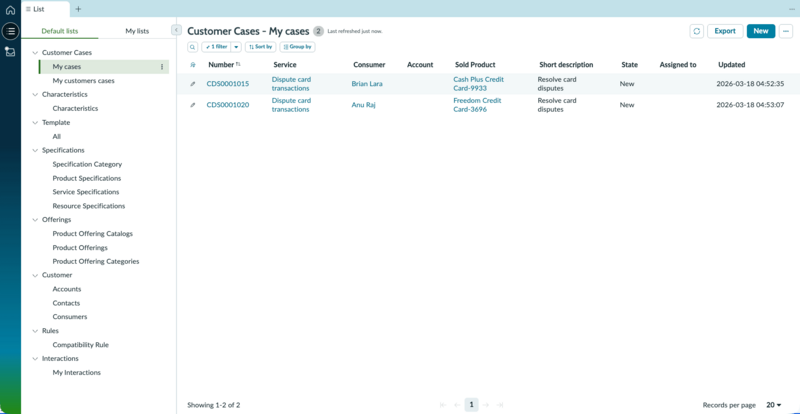The width and height of the screenshot is (800, 414).
Task: Open the more actions ellipsis beside New
Action: [786, 31]
